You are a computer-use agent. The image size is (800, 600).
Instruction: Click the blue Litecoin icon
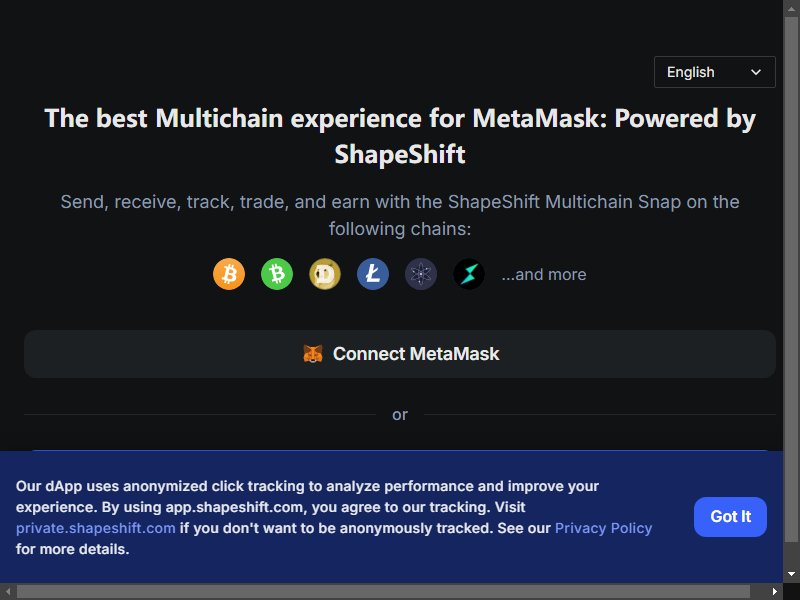[372, 274]
